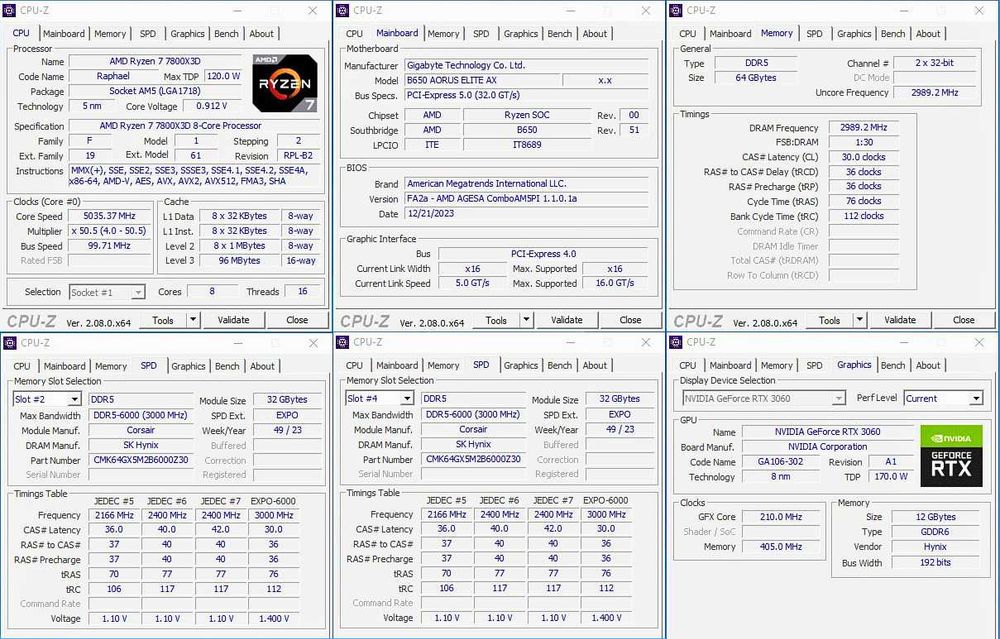Click GFX Core clock value 210.0 MHz
The width and height of the screenshot is (1000, 639).
tap(781, 517)
